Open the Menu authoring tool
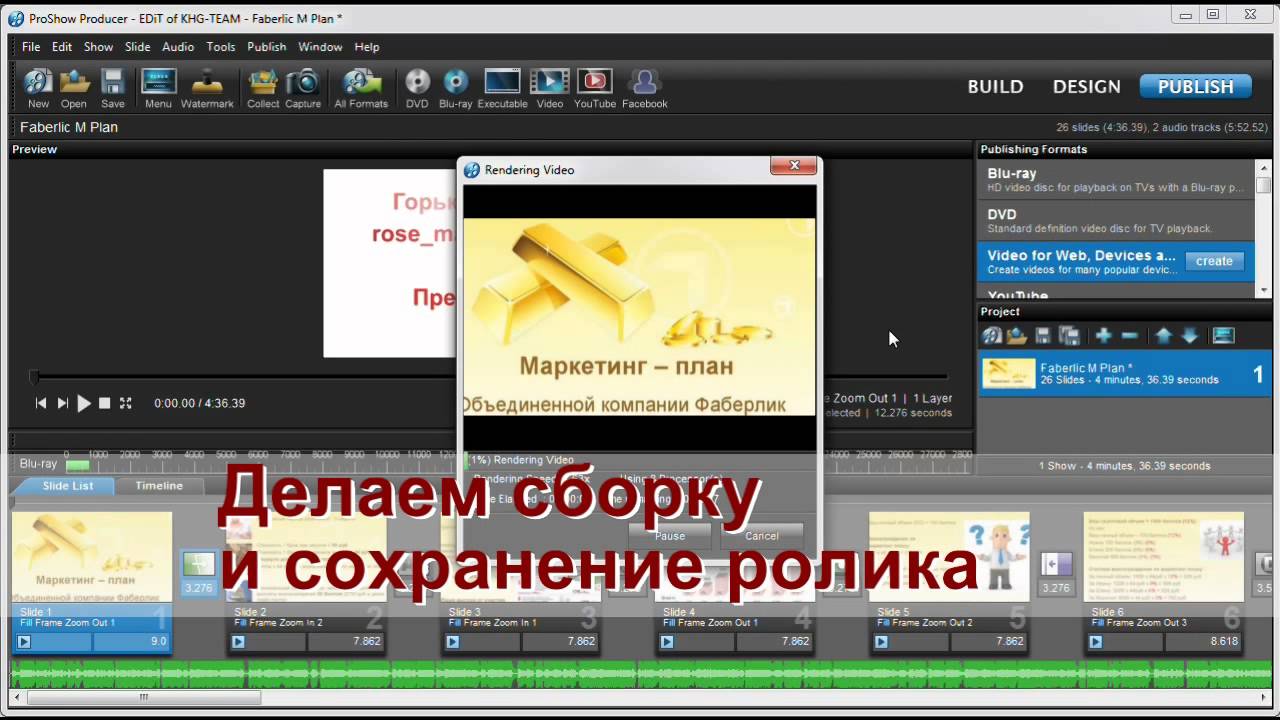1280x720 pixels. 158,88
